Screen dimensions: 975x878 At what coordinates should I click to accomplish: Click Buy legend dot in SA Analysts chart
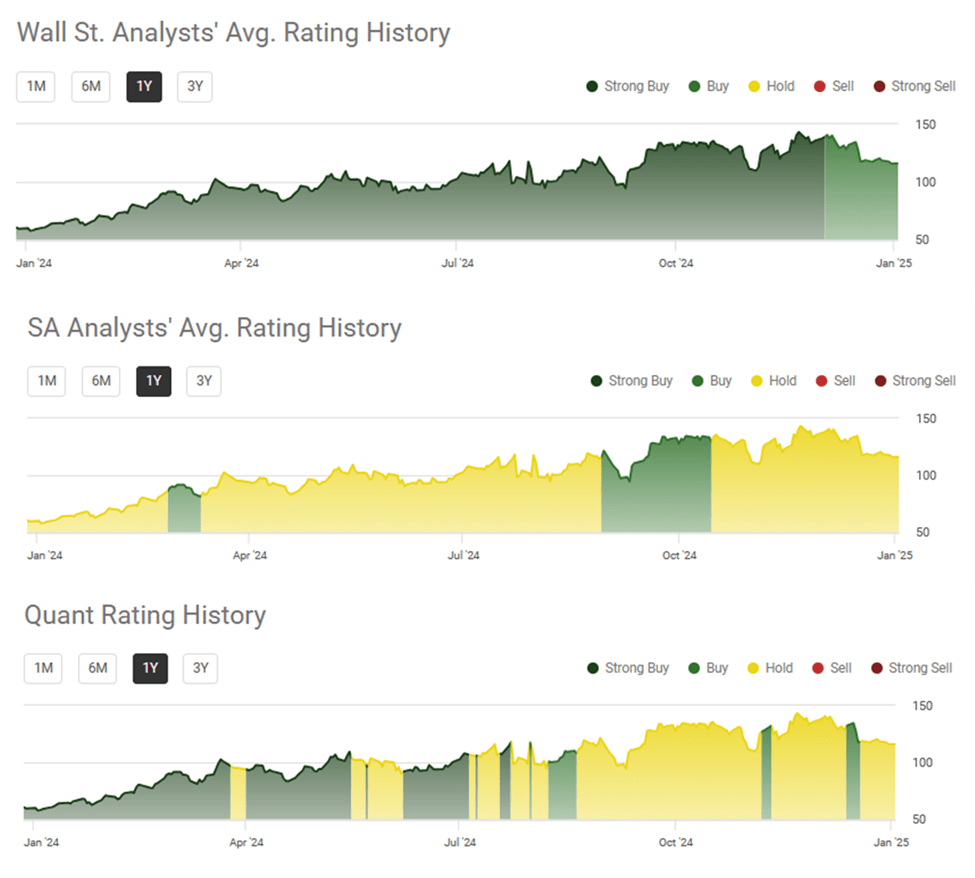point(697,381)
